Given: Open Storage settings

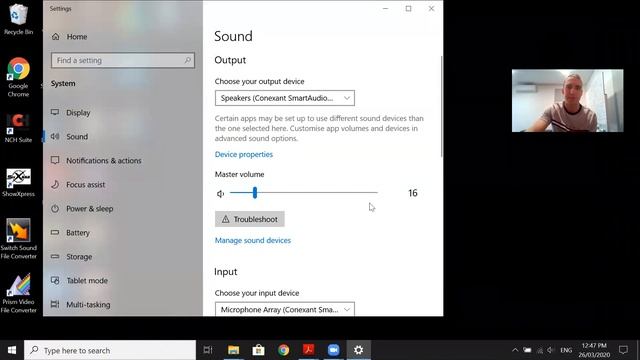Looking at the screenshot, I should 122,257.
